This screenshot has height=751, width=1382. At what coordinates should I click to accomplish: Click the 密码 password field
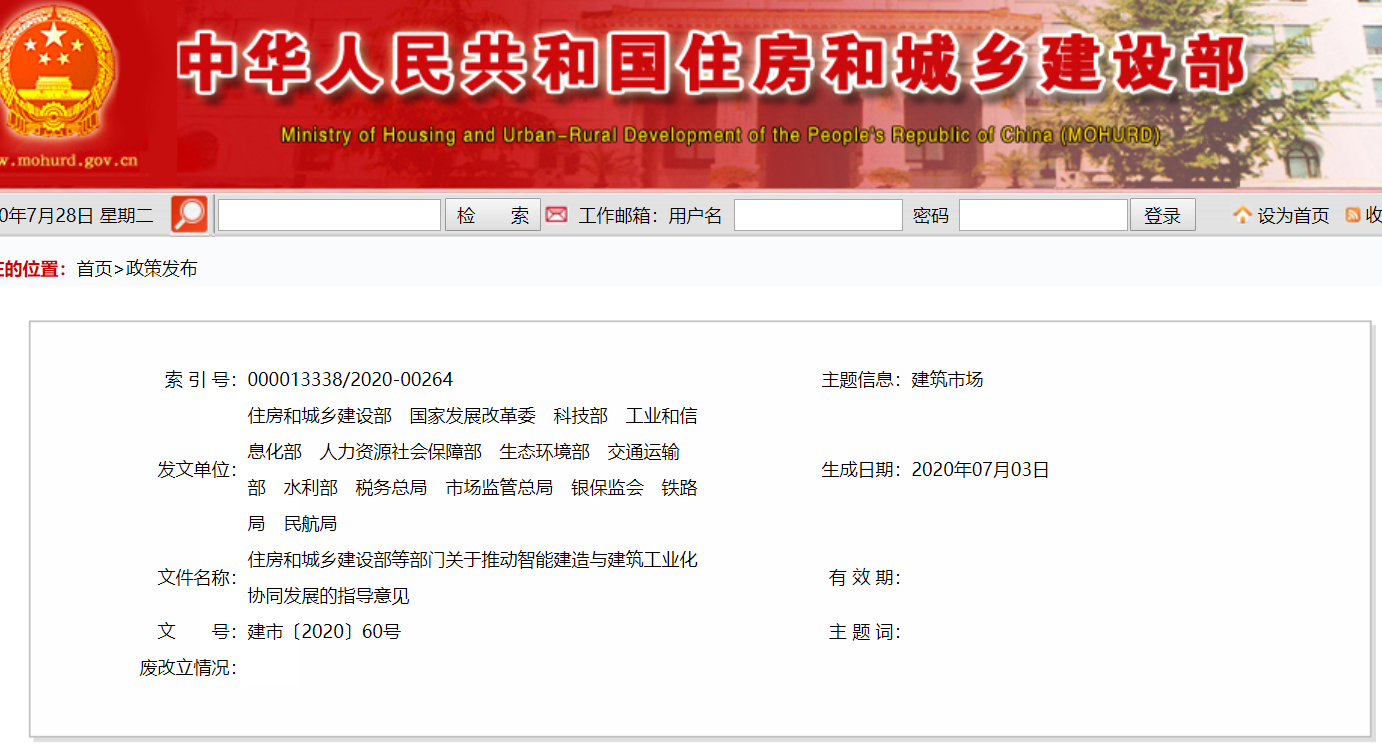[x=1042, y=214]
